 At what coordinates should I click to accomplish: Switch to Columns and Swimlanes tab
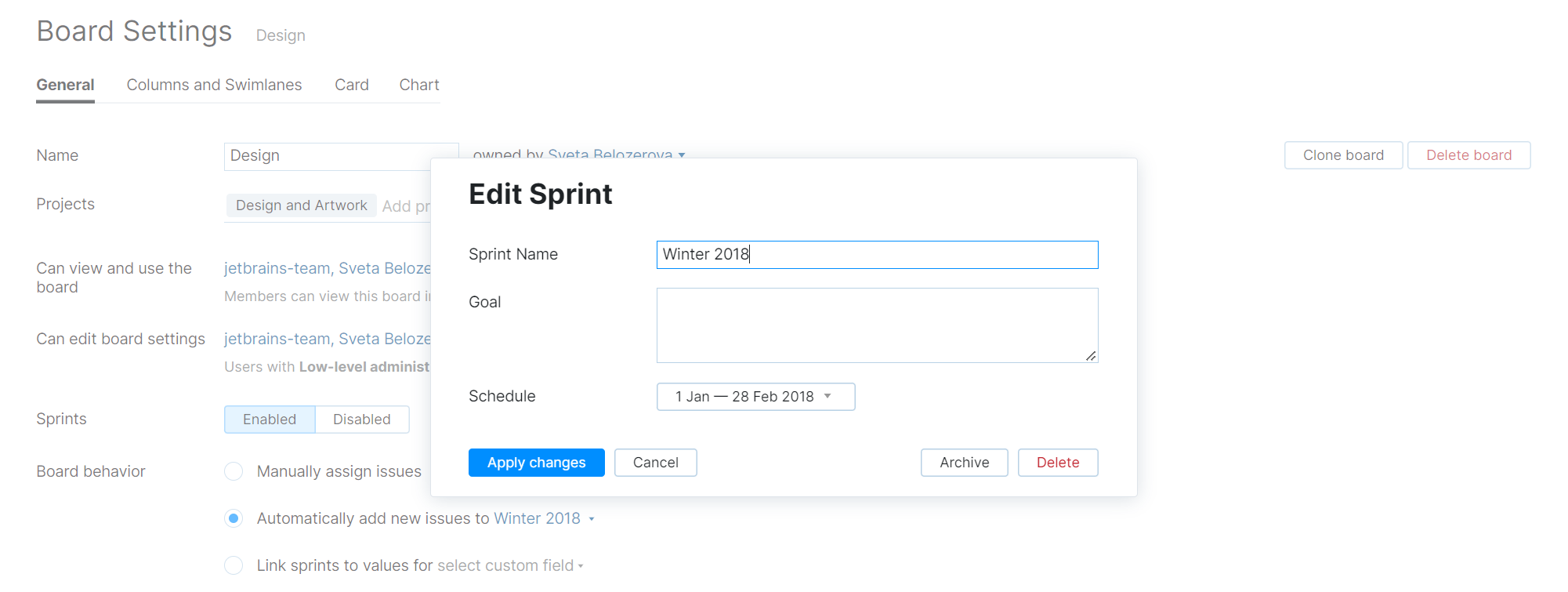214,85
